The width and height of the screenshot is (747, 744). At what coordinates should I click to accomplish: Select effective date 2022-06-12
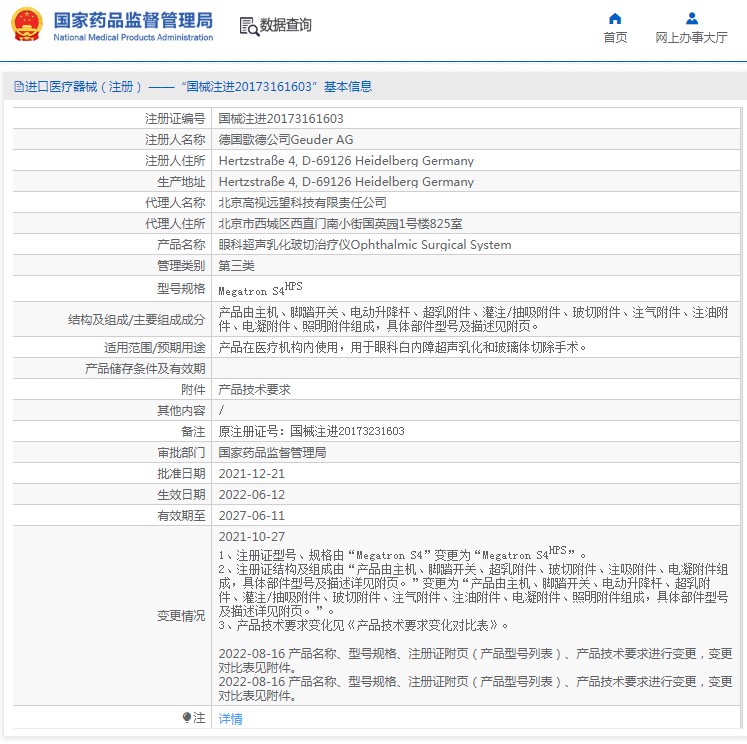[x=252, y=494]
